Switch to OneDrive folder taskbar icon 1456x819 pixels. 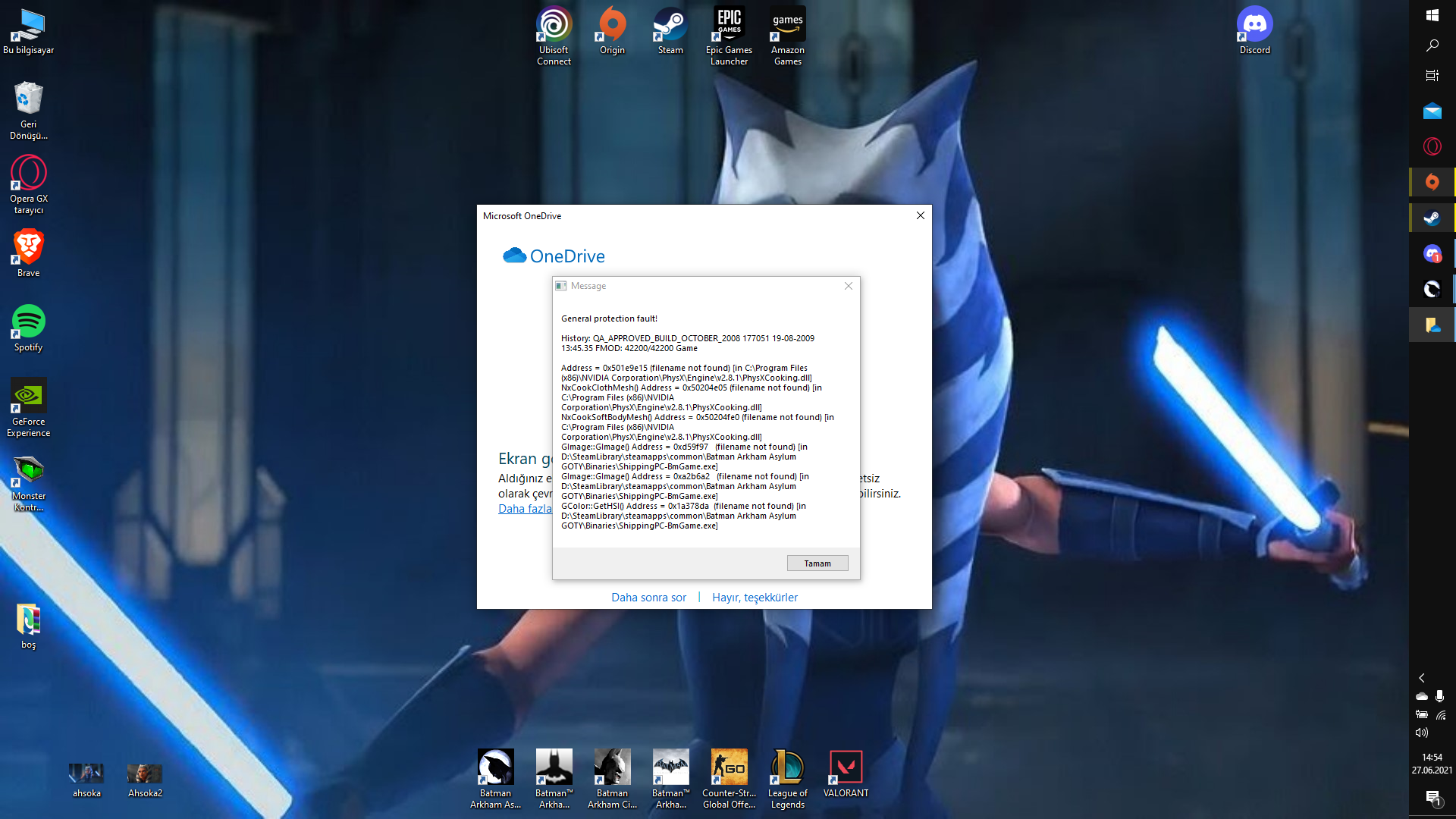click(1432, 325)
